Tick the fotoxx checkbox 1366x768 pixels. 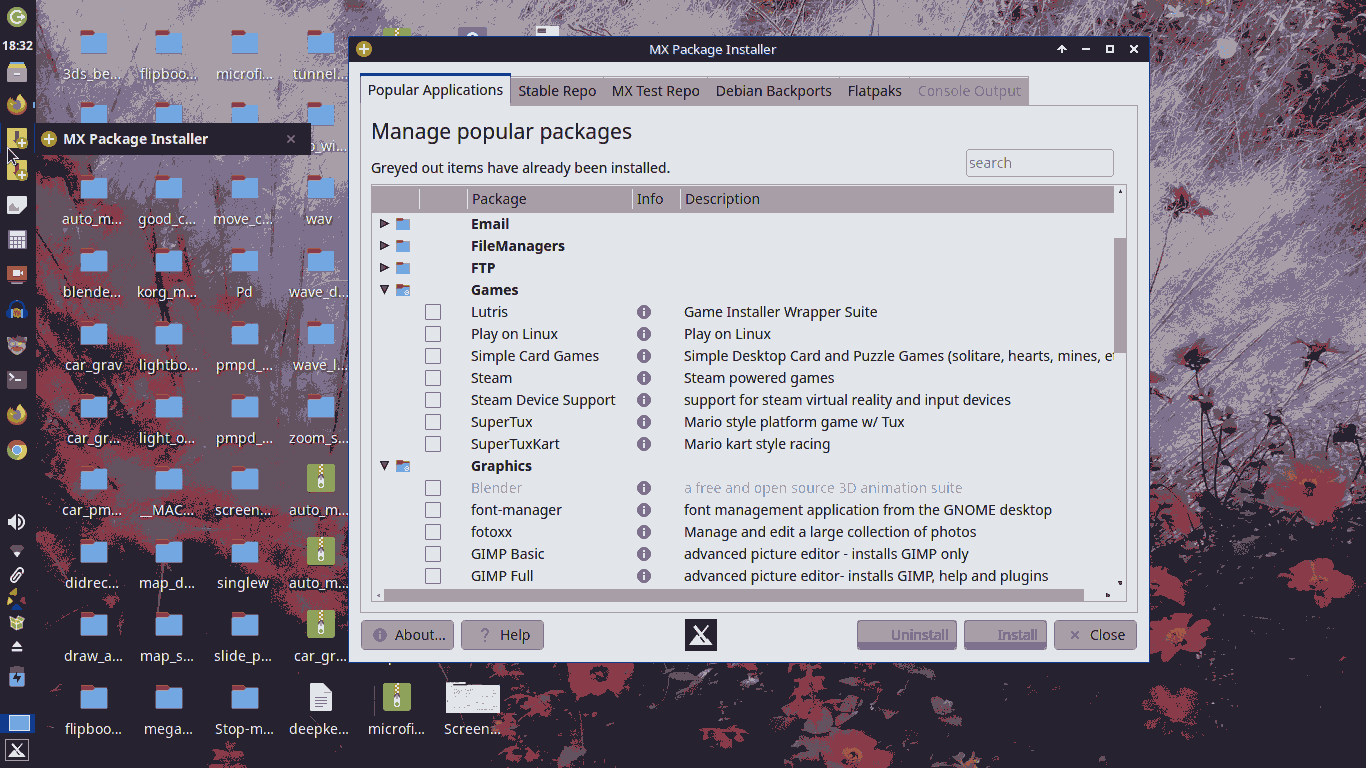click(433, 532)
